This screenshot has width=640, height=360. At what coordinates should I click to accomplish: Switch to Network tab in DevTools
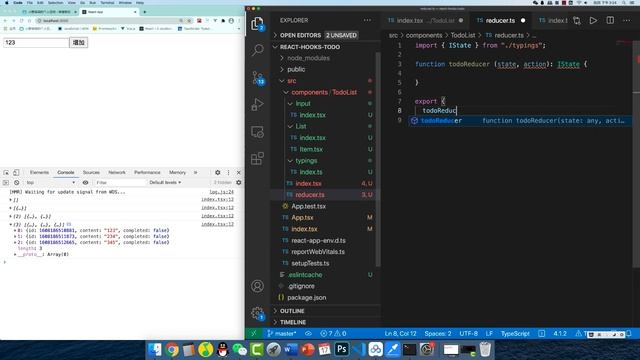pyautogui.click(x=117, y=173)
